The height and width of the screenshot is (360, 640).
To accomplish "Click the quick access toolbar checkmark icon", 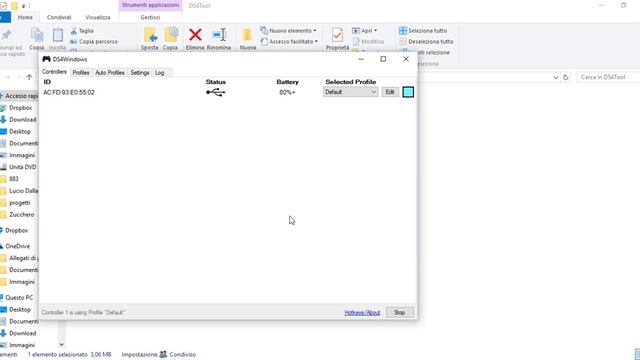I will pyautogui.click(x=4, y=6).
